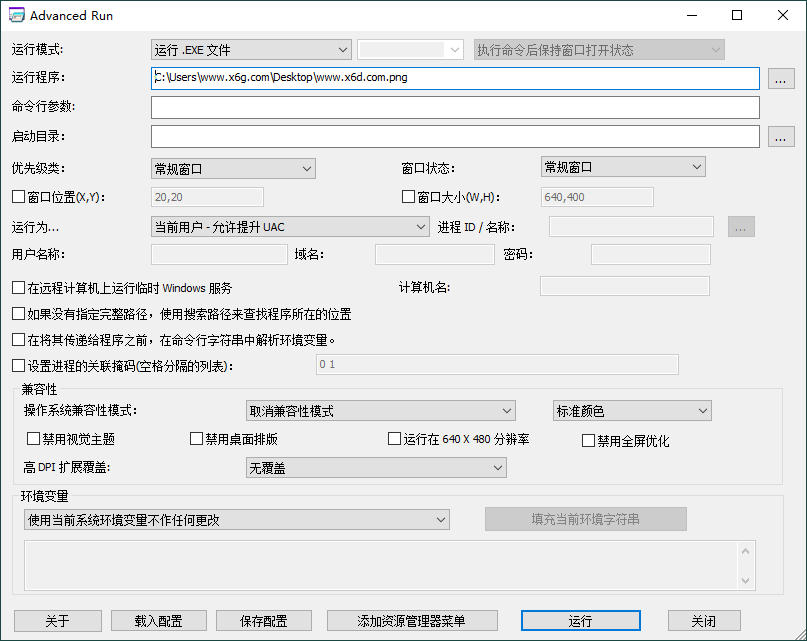Check 在远程计算机上运行临时 Windows 服务

17,287
